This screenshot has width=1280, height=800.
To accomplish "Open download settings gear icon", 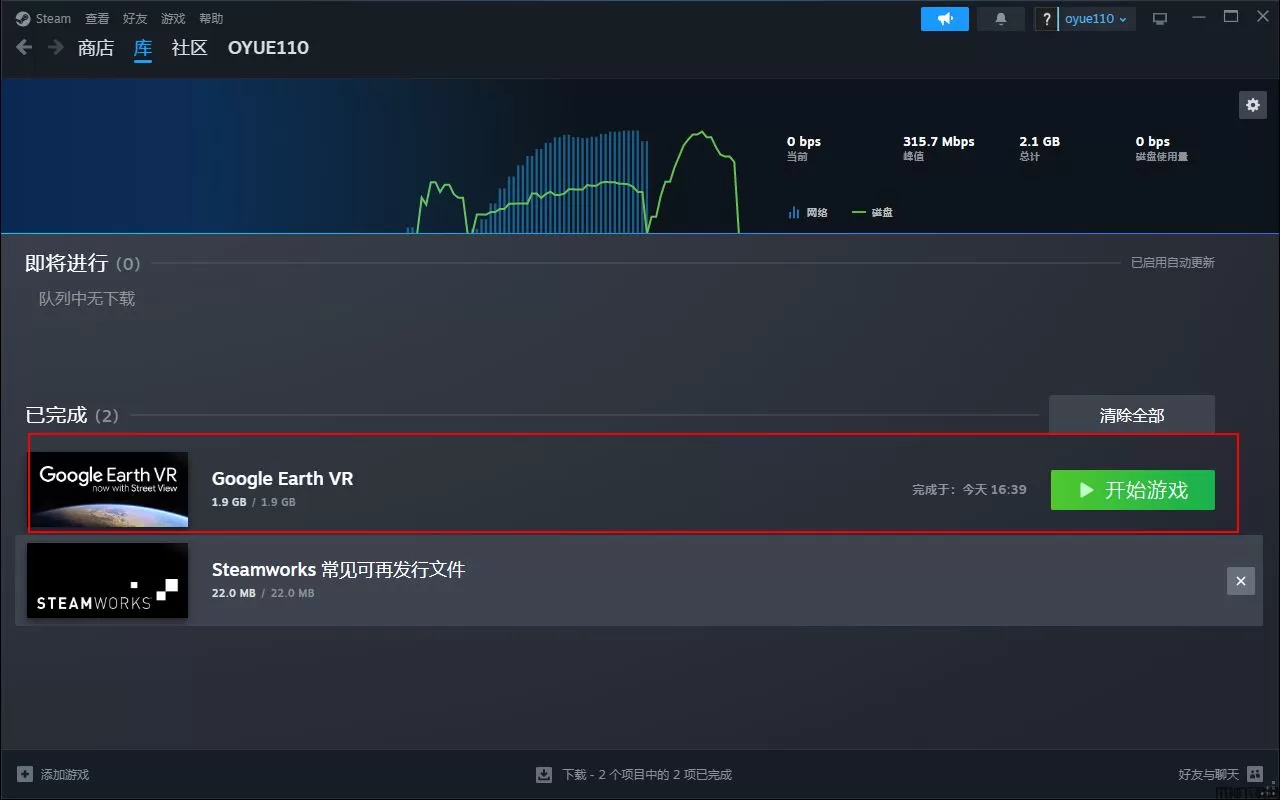I will point(1252,105).
